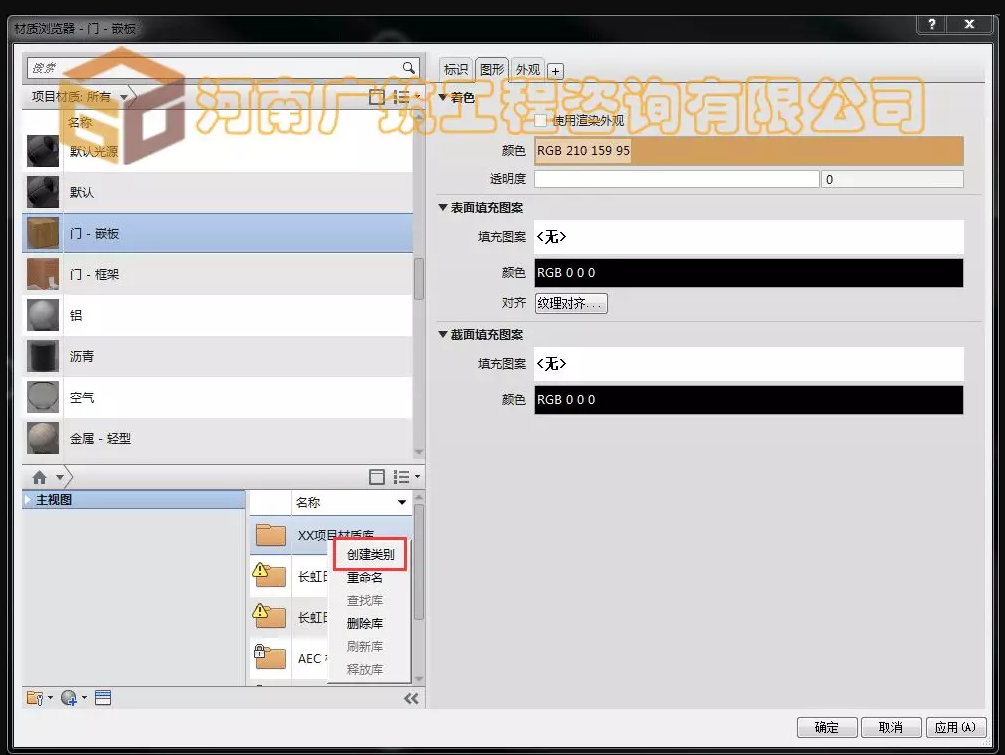The width and height of the screenshot is (1005, 755).
Task: Click the help question mark icon
Action: (932, 24)
